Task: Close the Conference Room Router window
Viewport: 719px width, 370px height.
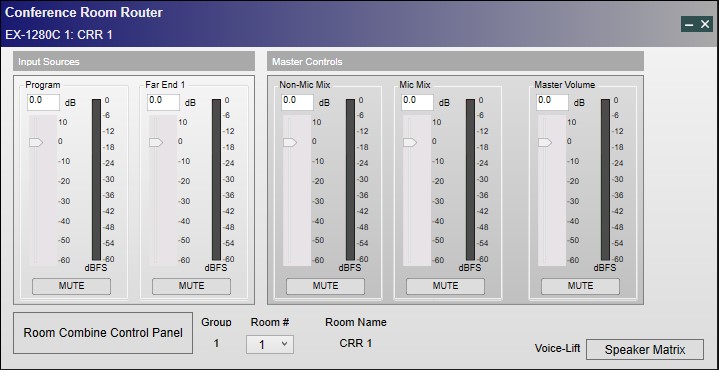Action: coord(705,24)
